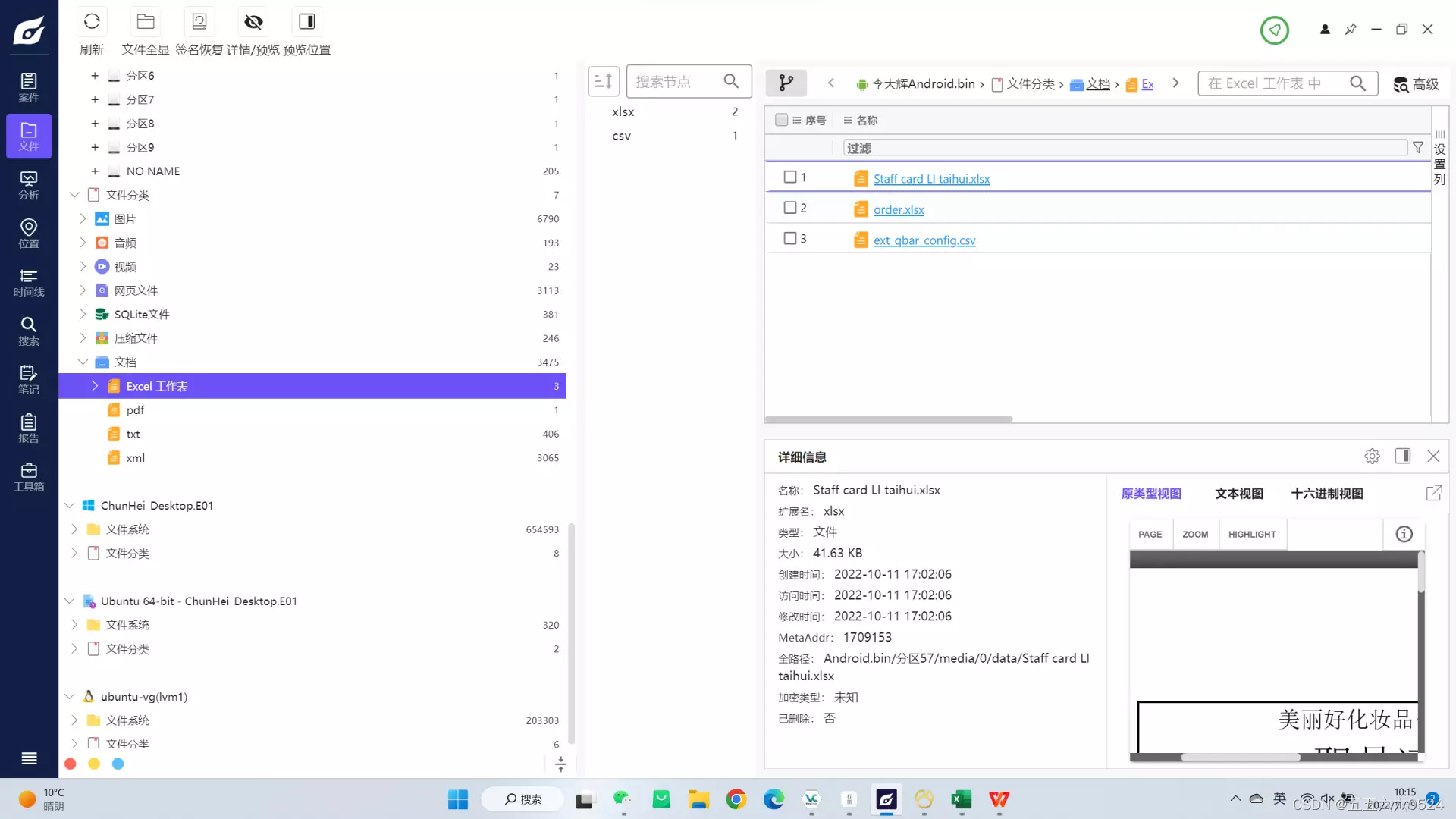Switch to the 文本视图 tab

[1238, 494]
